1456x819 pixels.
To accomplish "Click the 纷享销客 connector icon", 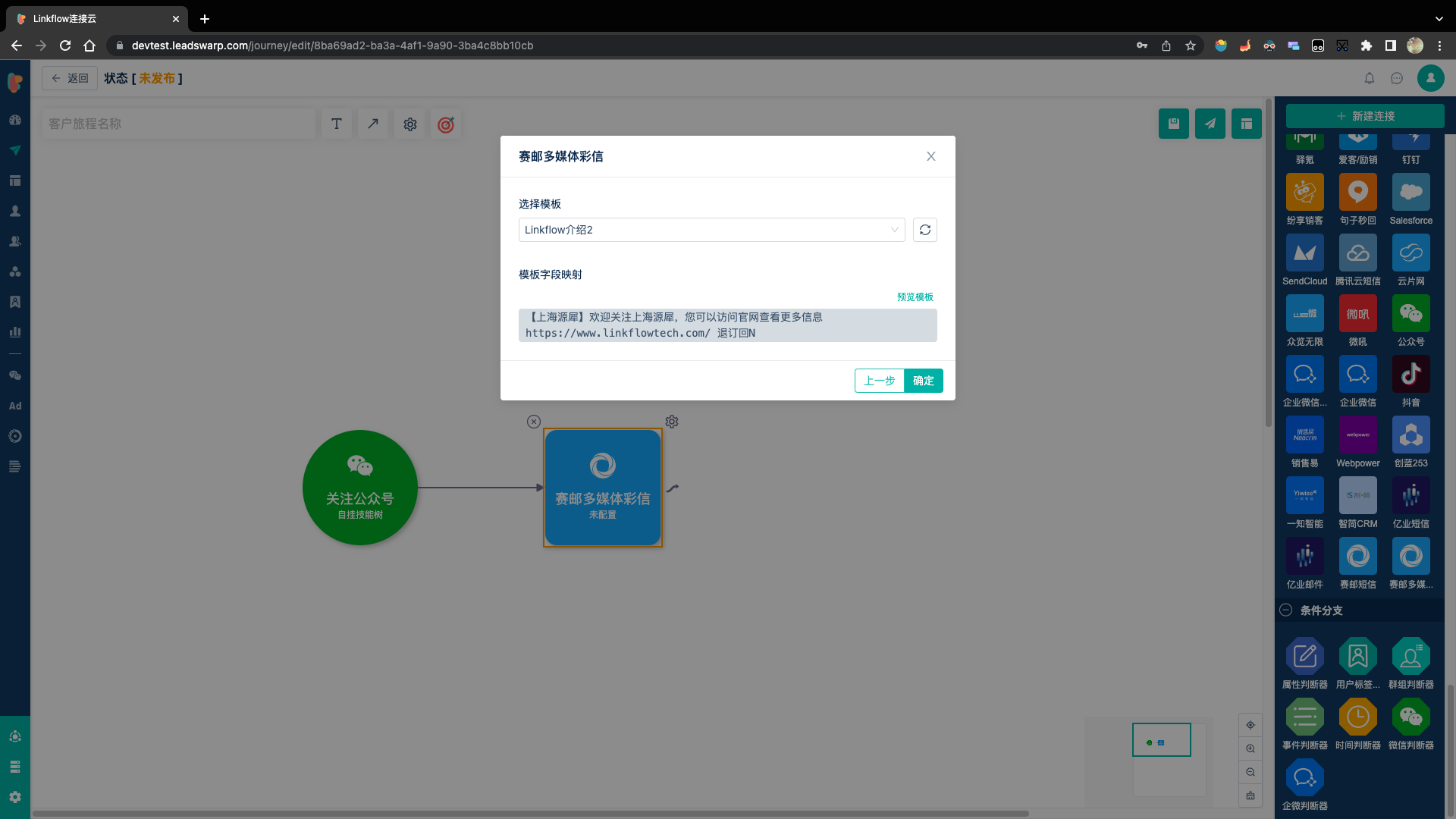I will 1304,192.
